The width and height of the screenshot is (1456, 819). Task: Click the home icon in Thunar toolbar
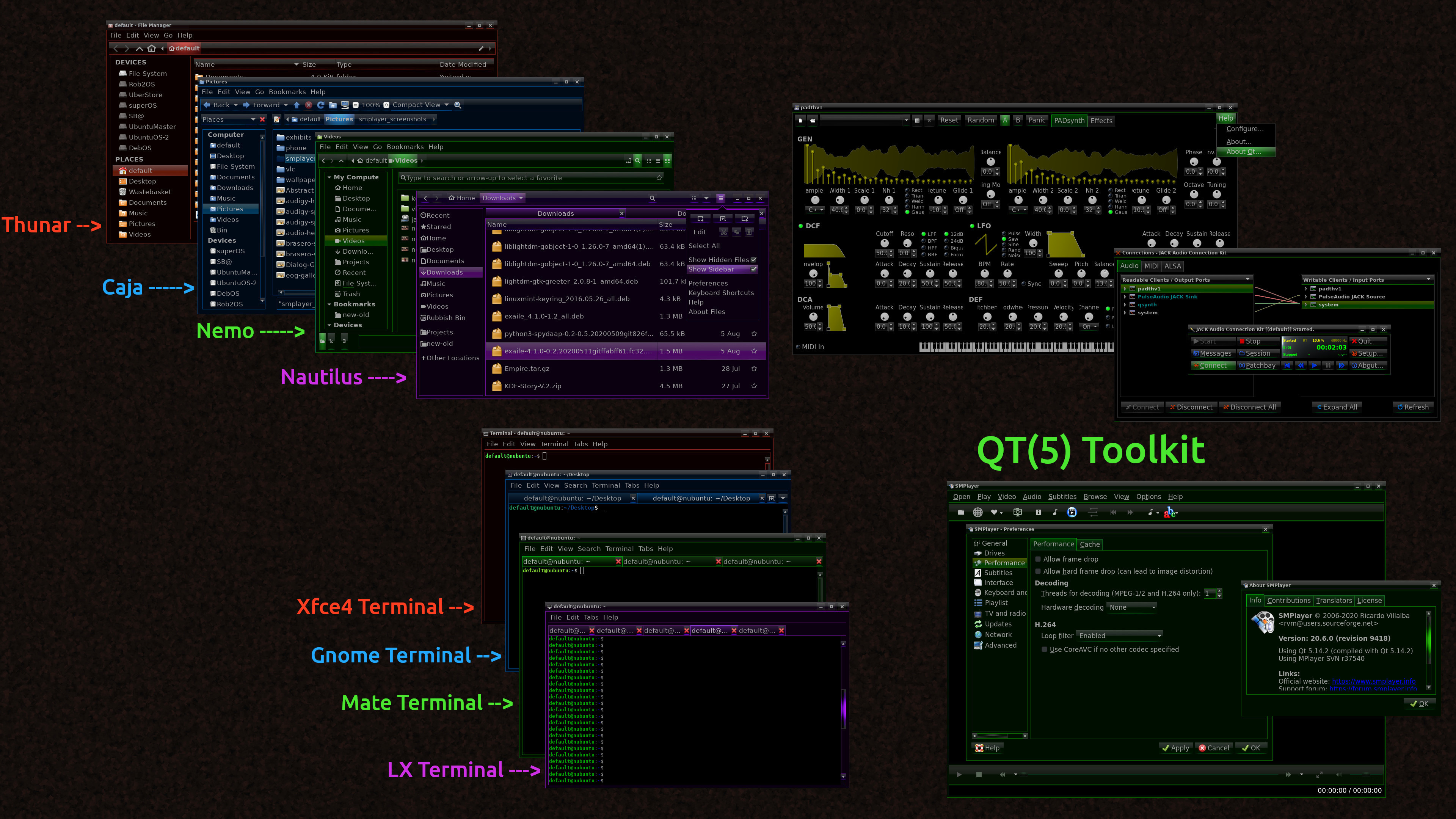coord(152,49)
